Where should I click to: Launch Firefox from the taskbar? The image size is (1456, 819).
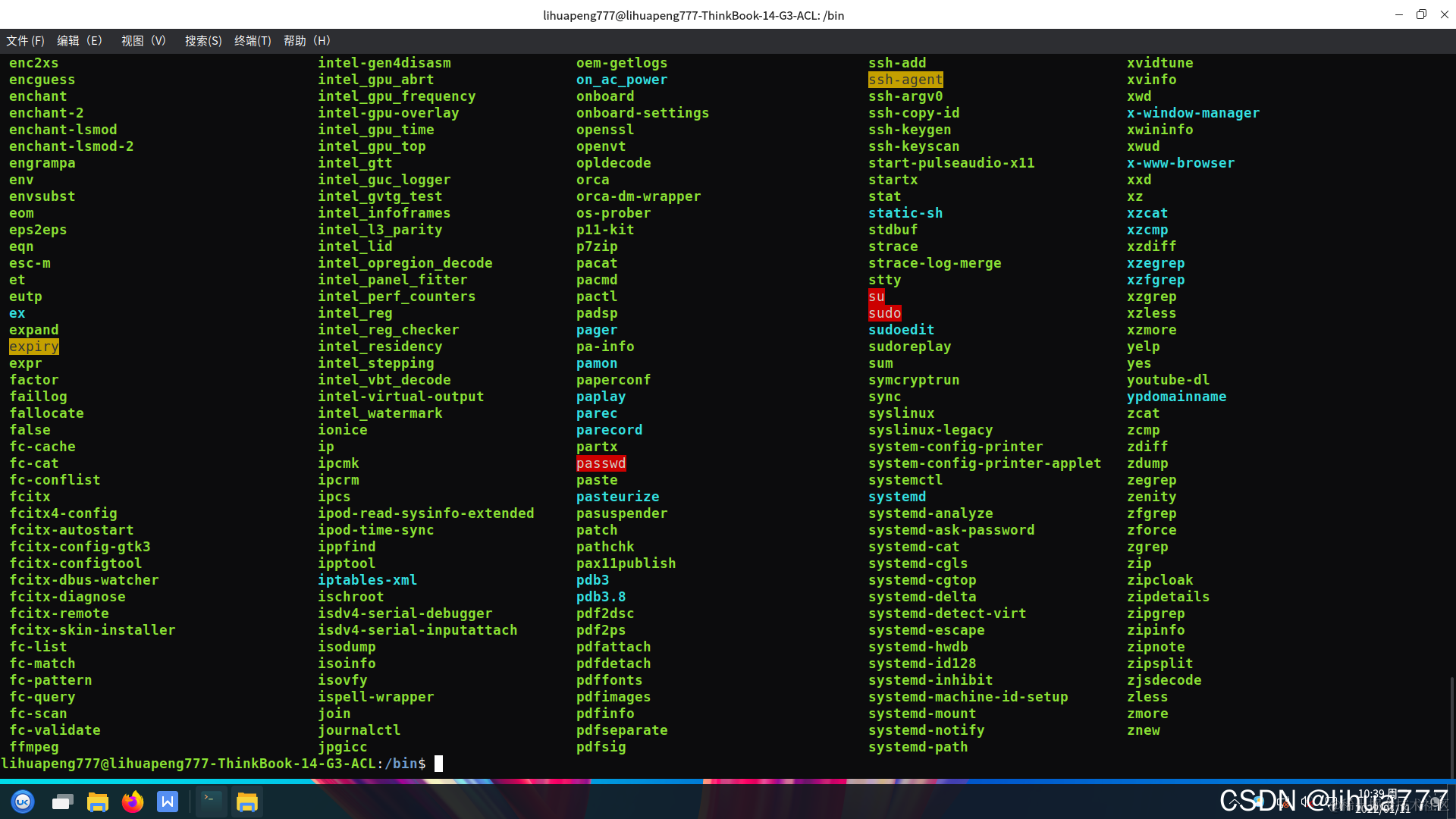(x=133, y=802)
